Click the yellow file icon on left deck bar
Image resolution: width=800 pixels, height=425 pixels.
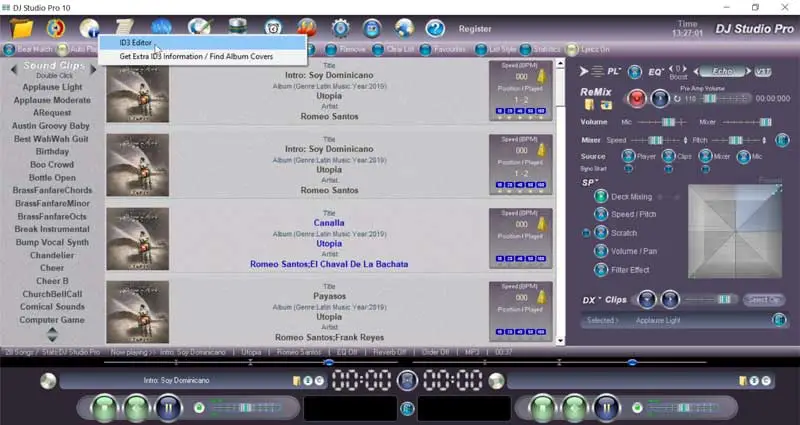point(297,381)
